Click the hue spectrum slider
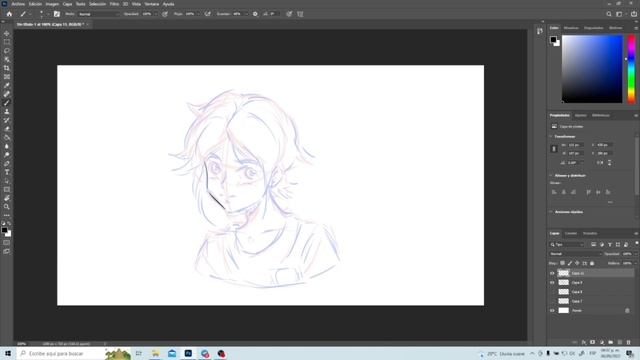Screen dimensions: 640x360 631,69
